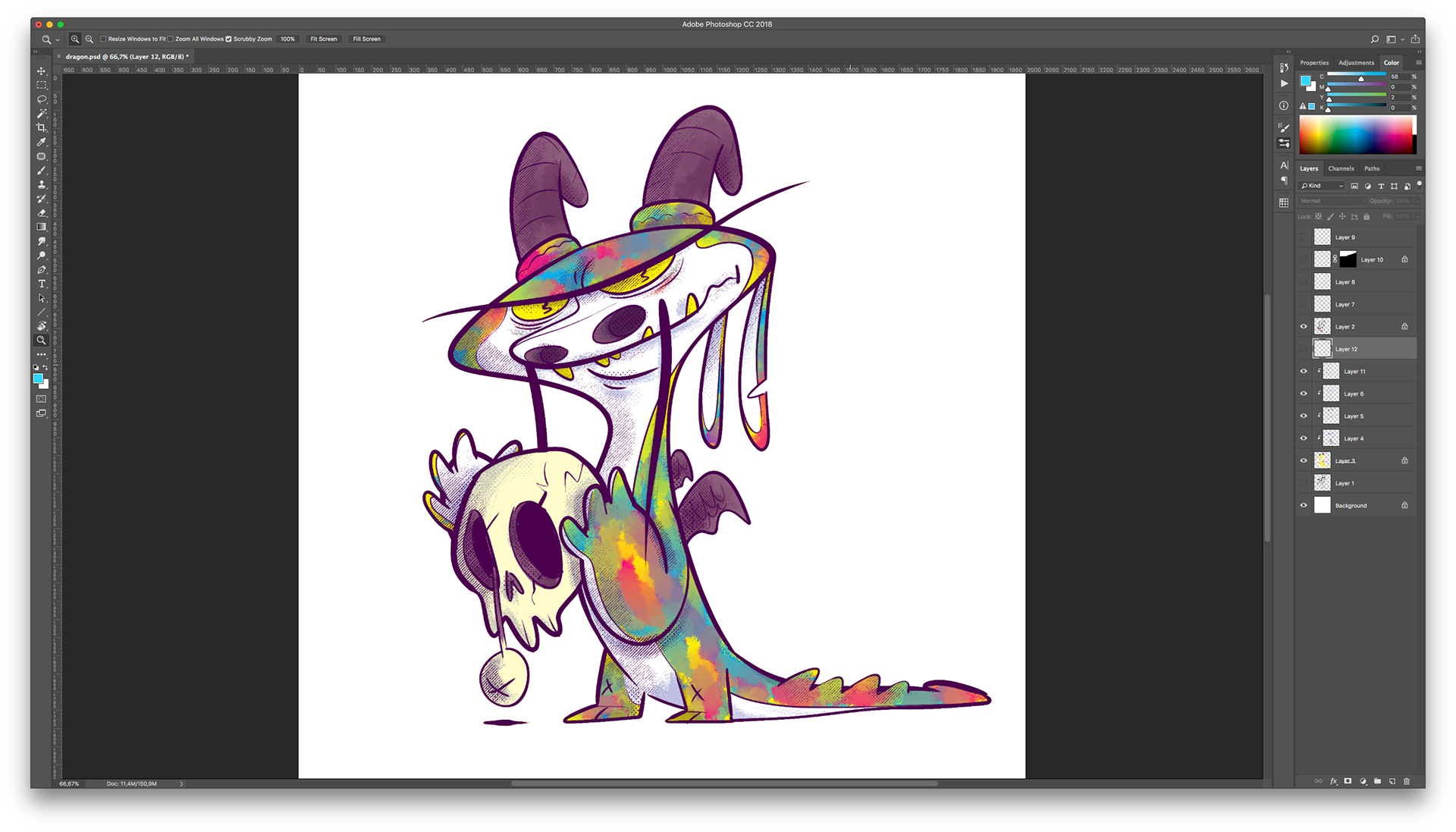The height and width of the screenshot is (832, 1456).
Task: Uncheck the Scrubby Zoom checkbox
Action: point(228,39)
